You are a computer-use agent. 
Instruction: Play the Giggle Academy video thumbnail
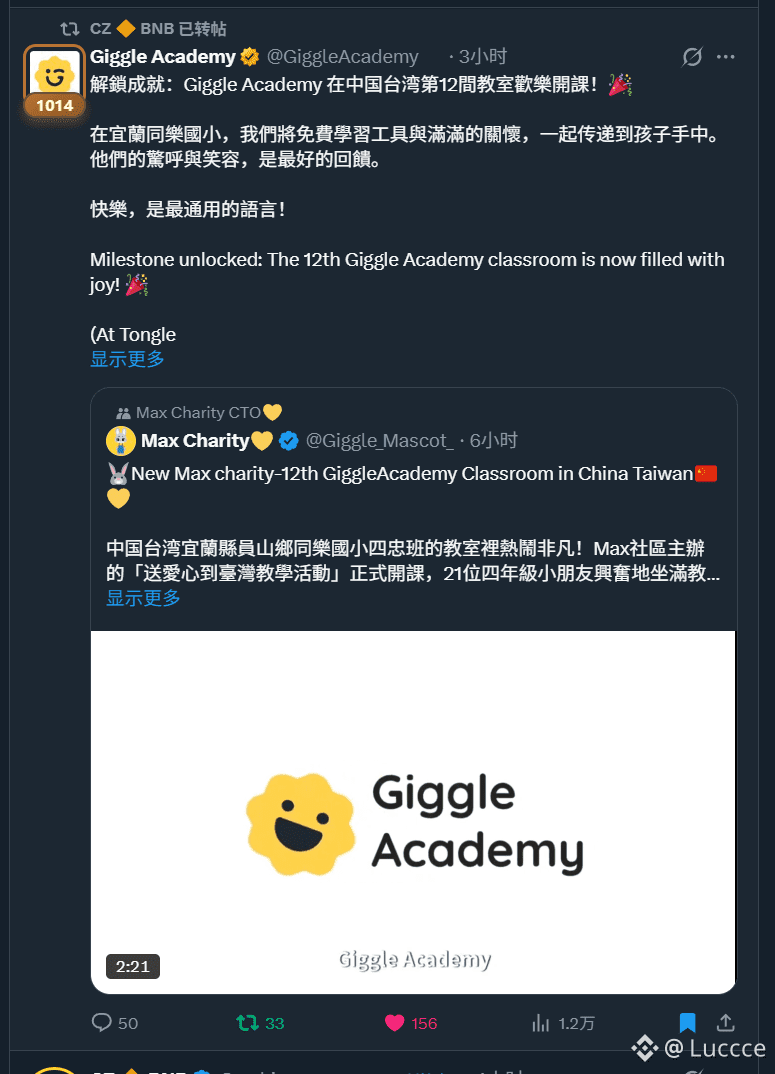pyautogui.click(x=413, y=812)
